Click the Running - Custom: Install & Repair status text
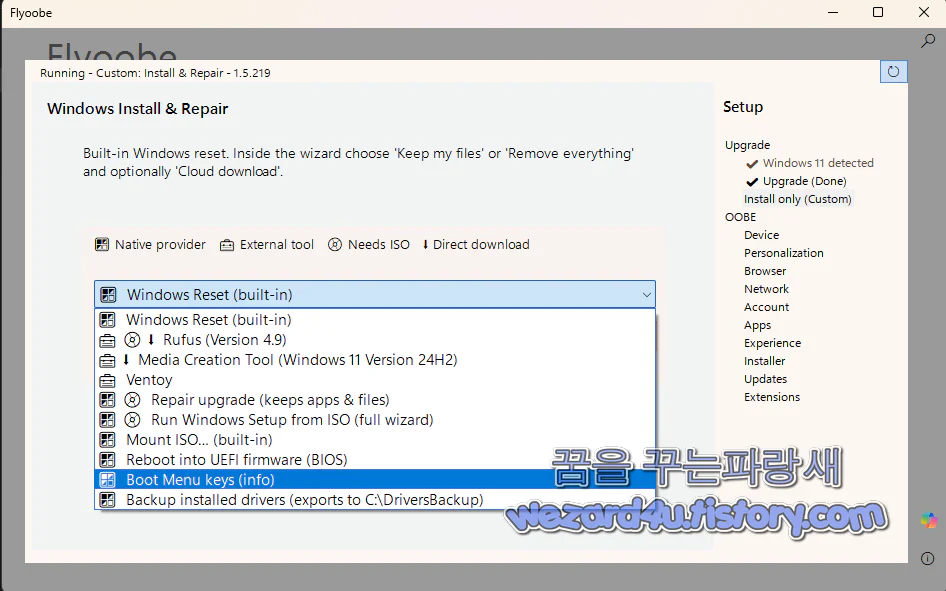 point(155,73)
